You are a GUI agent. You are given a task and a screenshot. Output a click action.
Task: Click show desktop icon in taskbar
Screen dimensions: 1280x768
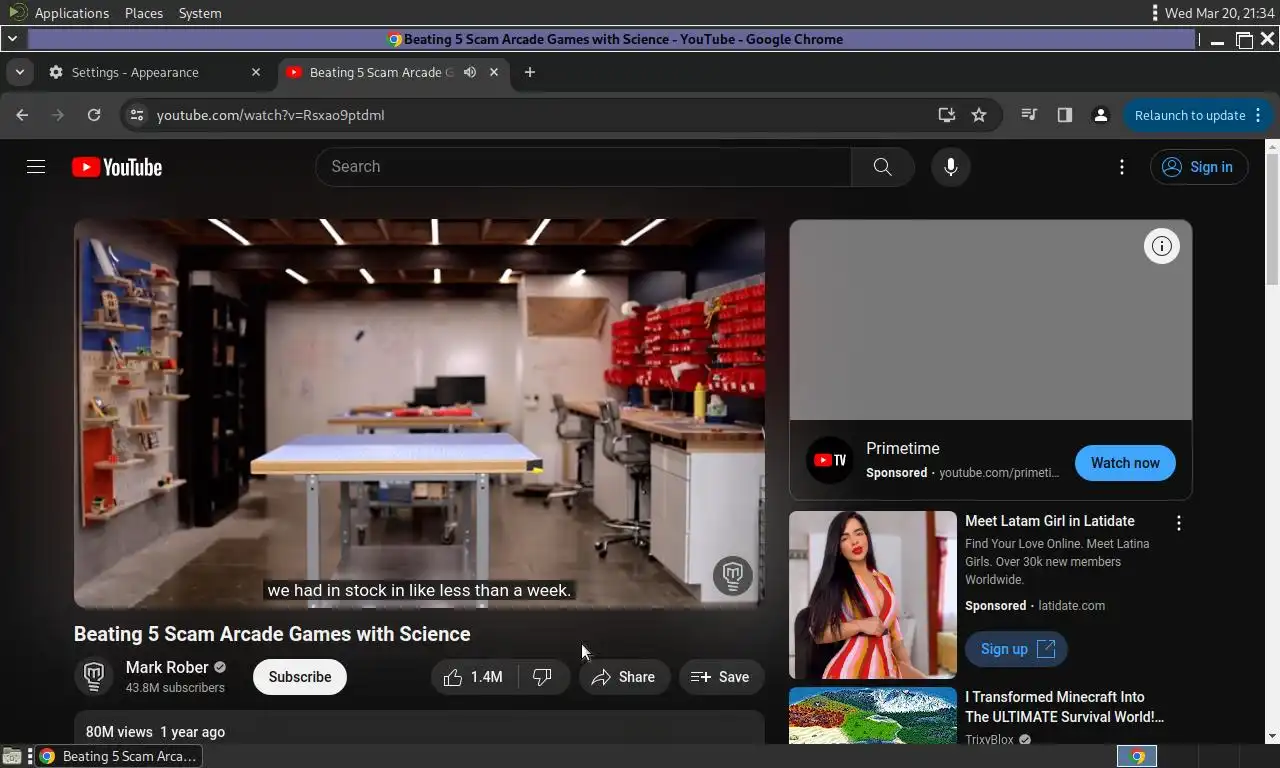(11, 756)
